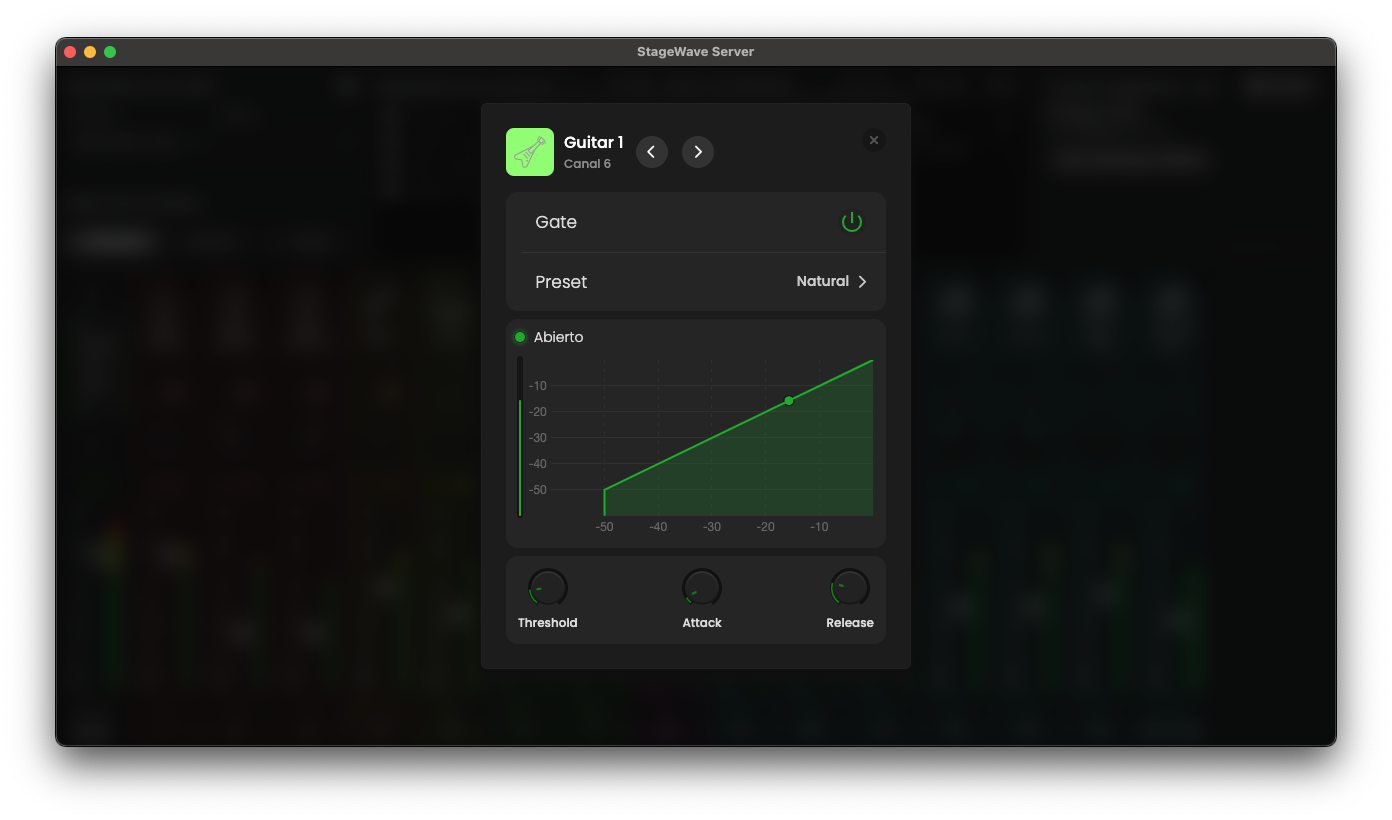
Task: Click the Preset row label
Action: (x=561, y=282)
